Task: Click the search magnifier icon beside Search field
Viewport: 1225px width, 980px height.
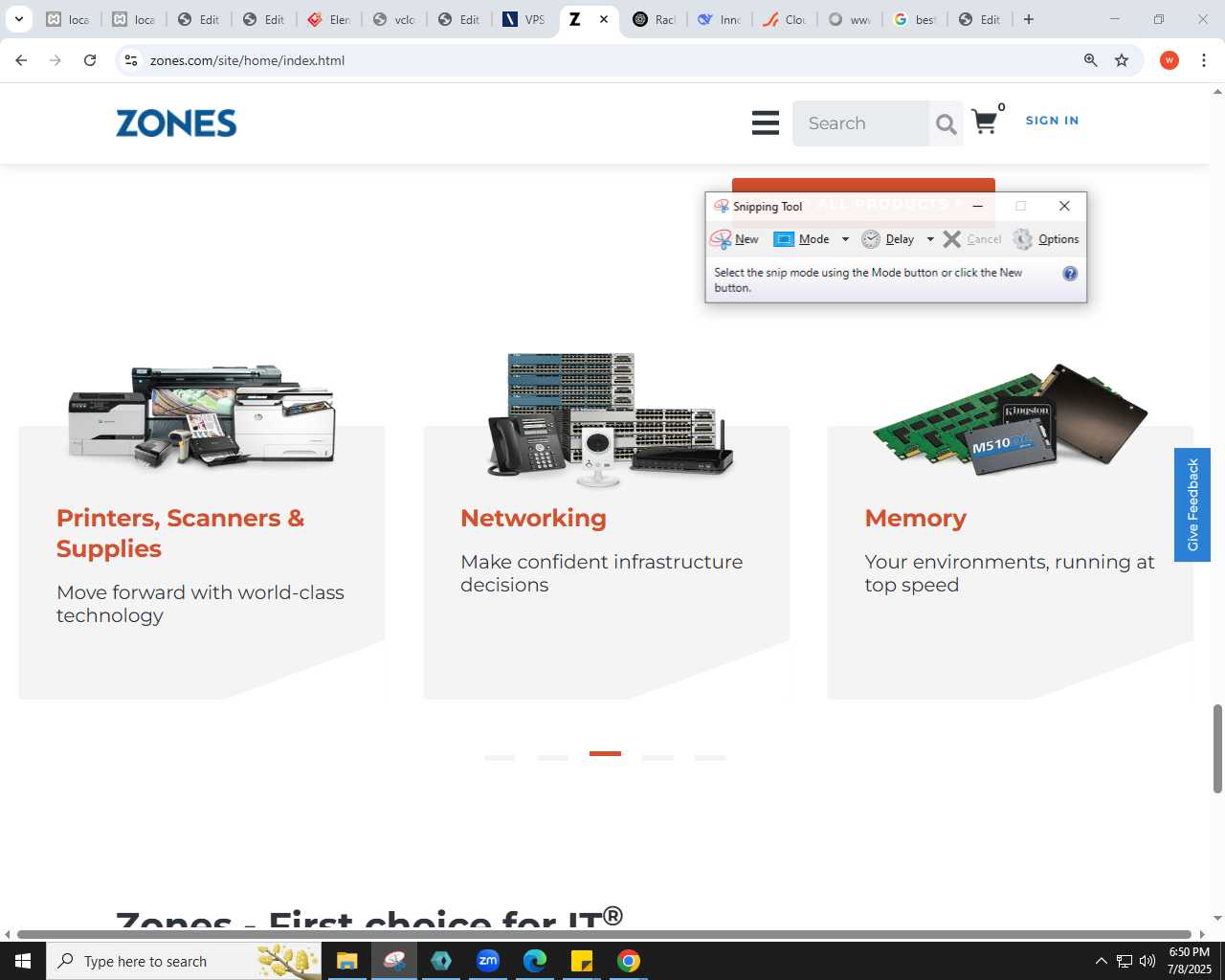Action: click(946, 123)
